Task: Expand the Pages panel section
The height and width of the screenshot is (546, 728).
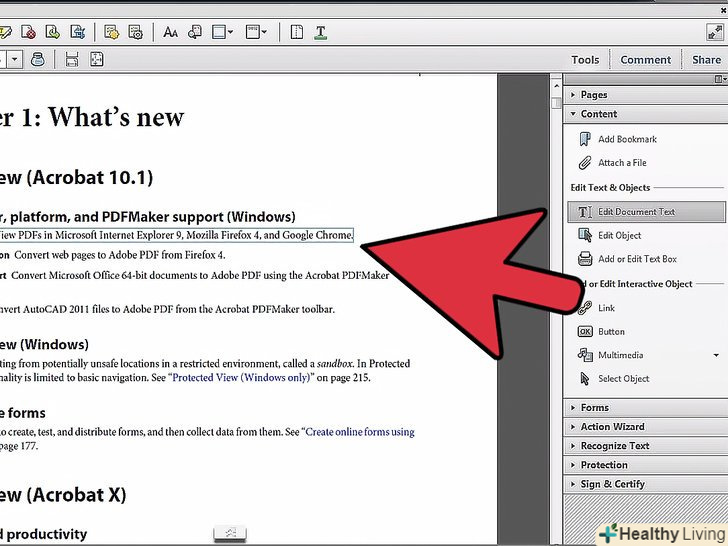Action: point(645,95)
